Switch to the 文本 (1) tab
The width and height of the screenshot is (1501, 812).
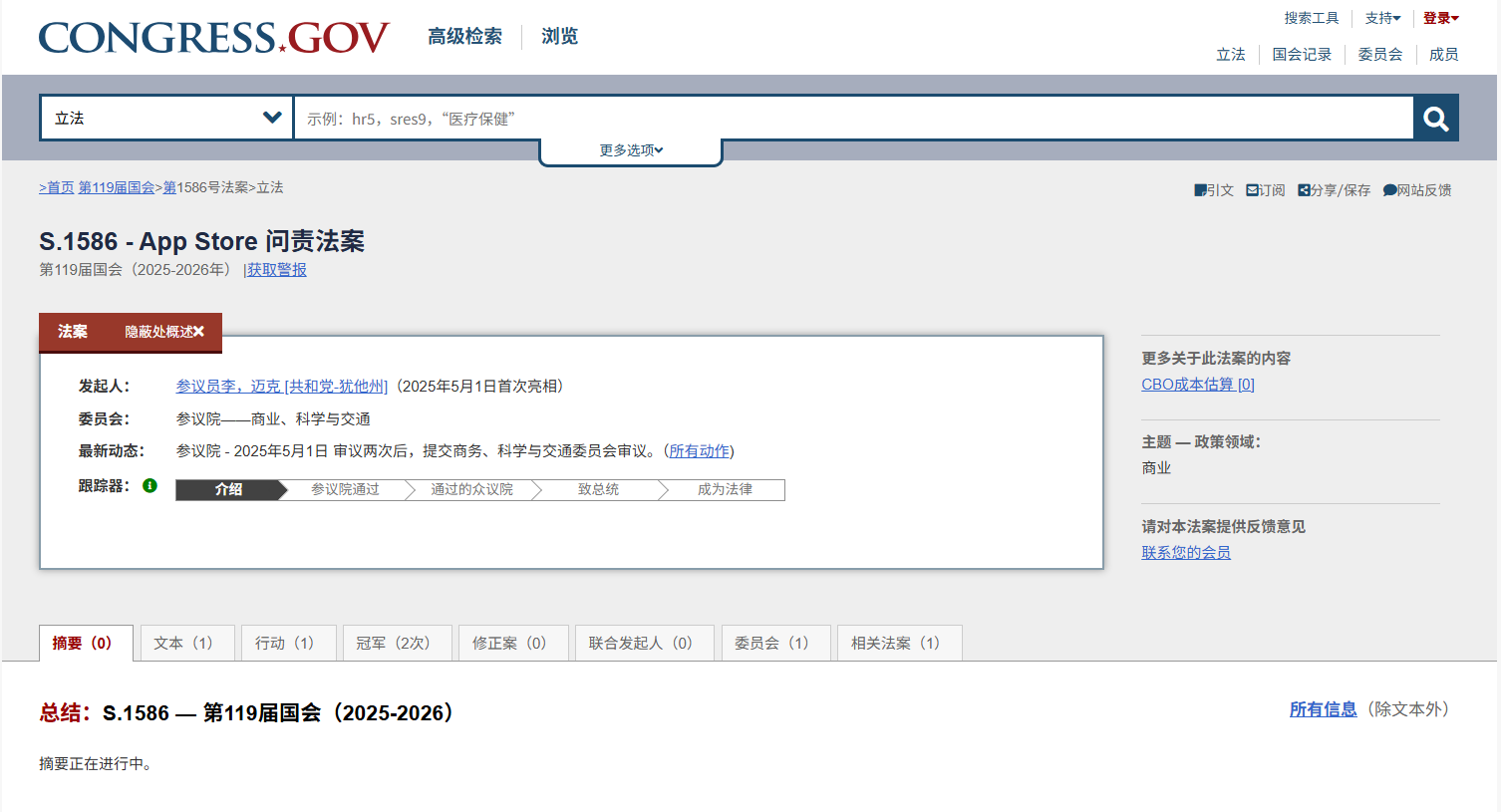click(x=184, y=644)
